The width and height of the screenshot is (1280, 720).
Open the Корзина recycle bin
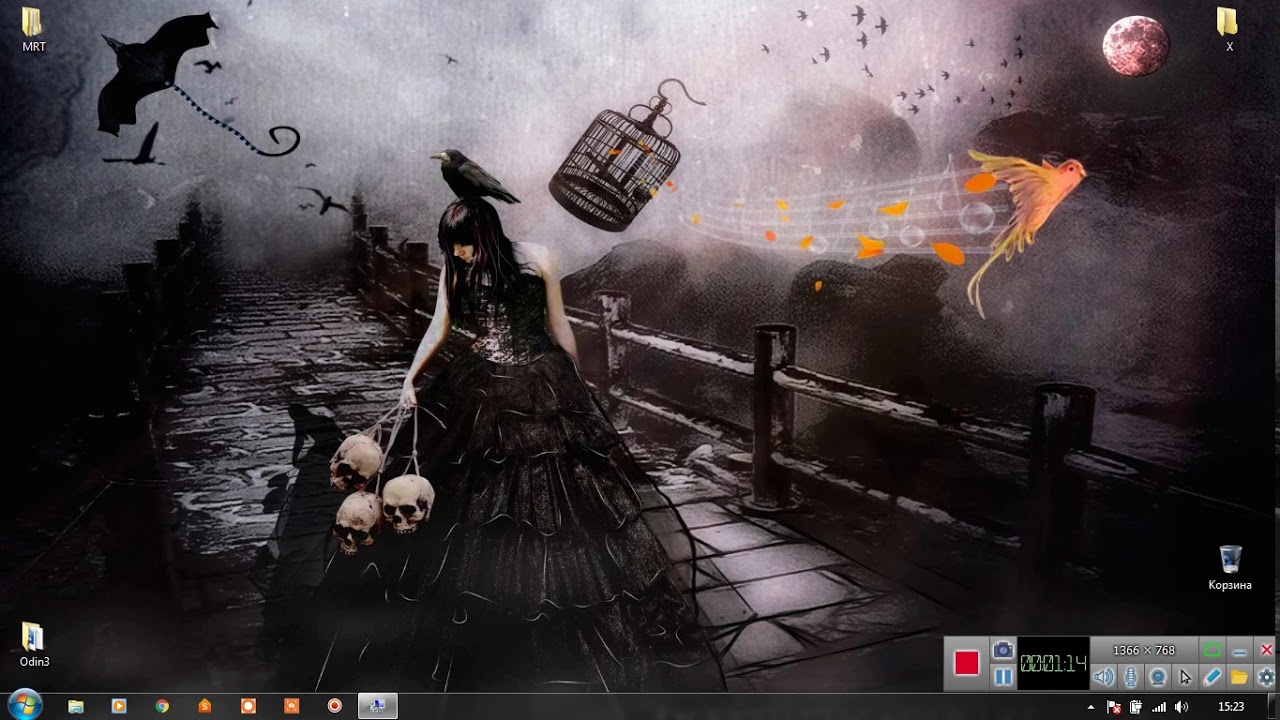tap(1230, 568)
